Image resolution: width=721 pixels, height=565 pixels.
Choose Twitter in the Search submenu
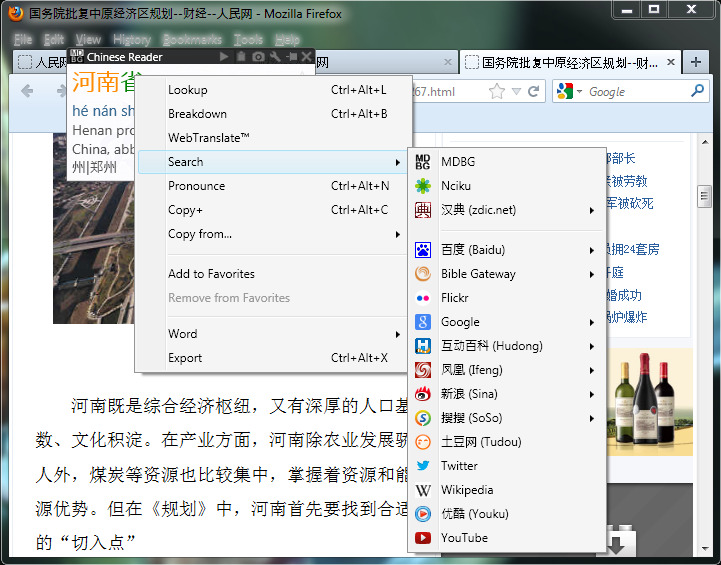pos(507,466)
